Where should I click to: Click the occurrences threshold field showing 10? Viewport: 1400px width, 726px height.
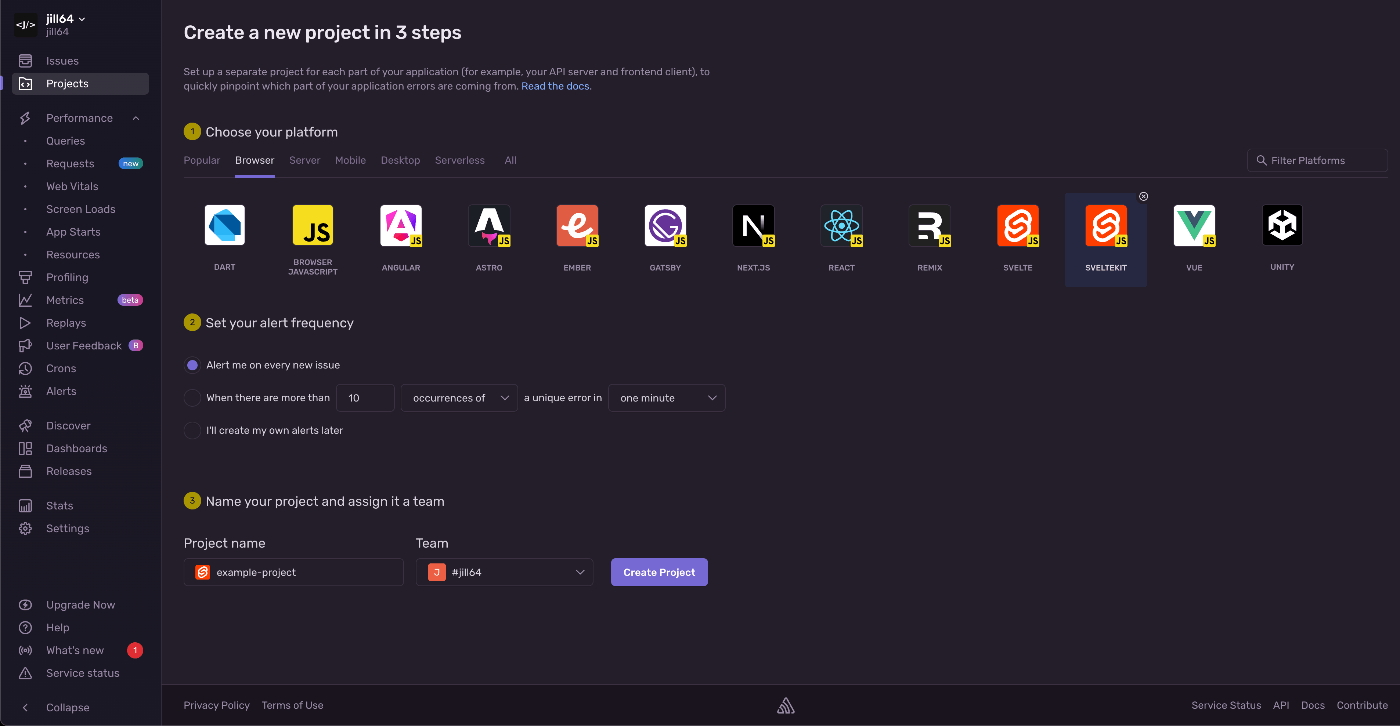[x=365, y=398]
